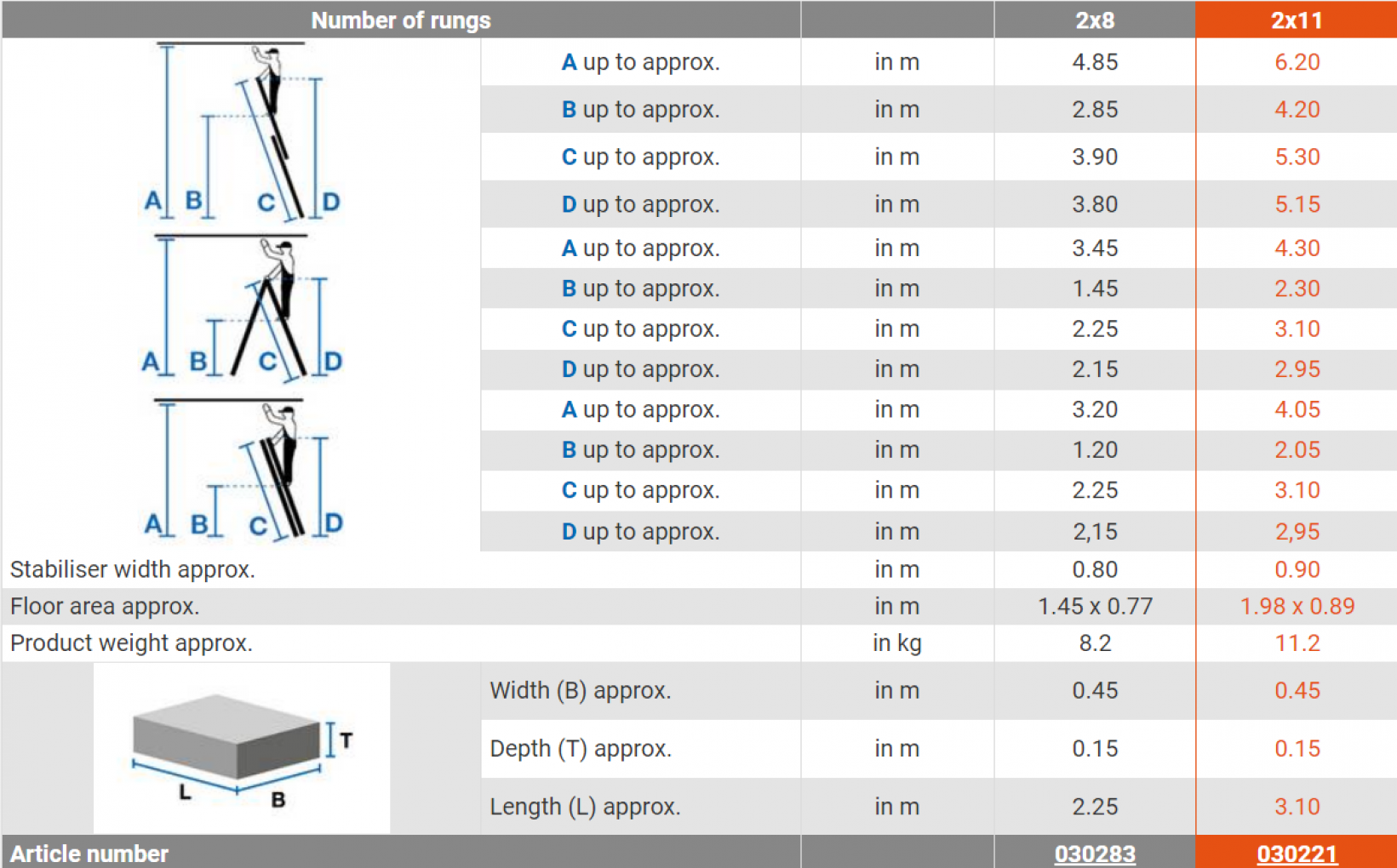Click the value 3.80 in 2x8 column

tap(1095, 205)
